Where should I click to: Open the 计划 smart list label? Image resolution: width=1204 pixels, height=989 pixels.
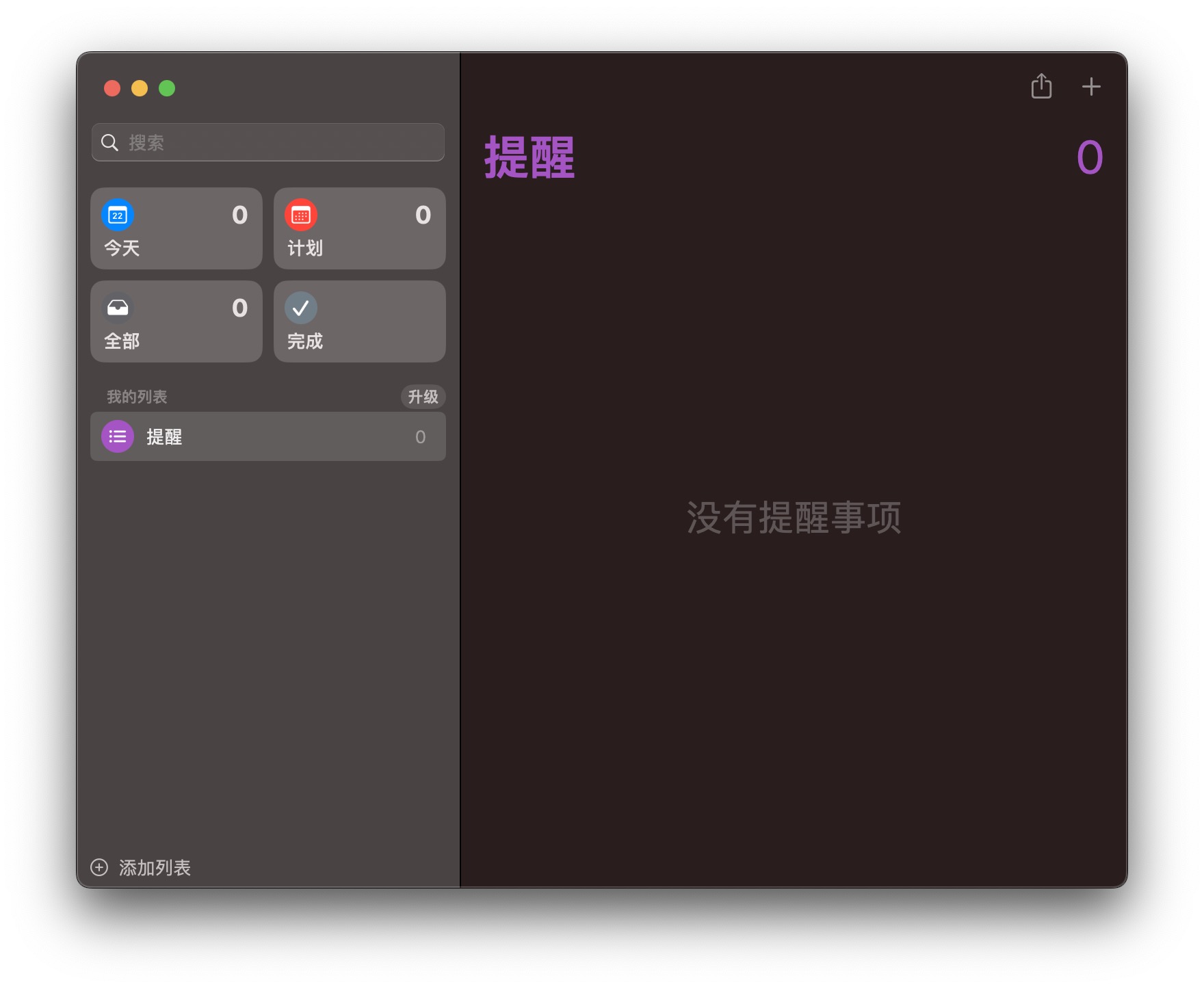click(x=305, y=248)
